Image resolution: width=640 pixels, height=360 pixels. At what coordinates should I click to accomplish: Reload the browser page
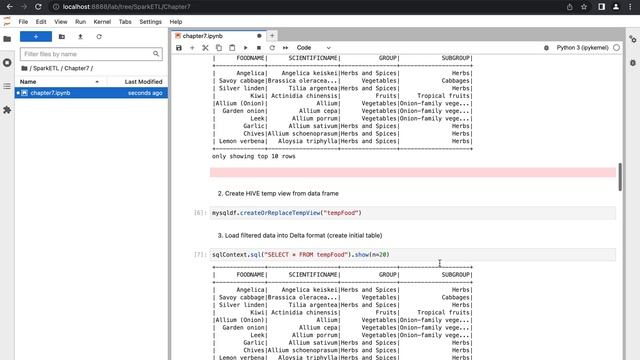point(38,7)
